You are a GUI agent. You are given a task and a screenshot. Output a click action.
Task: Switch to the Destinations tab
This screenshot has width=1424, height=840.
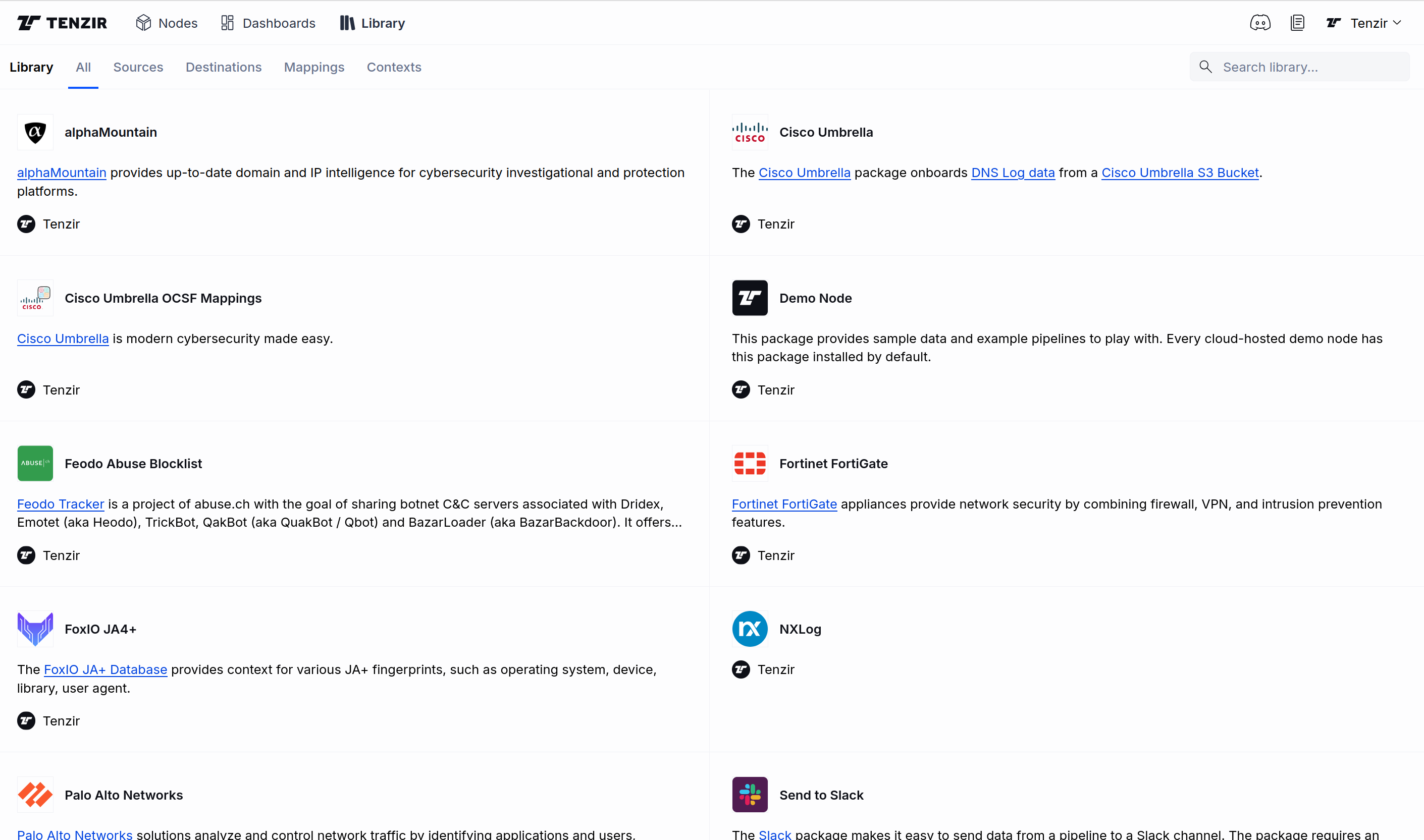224,68
